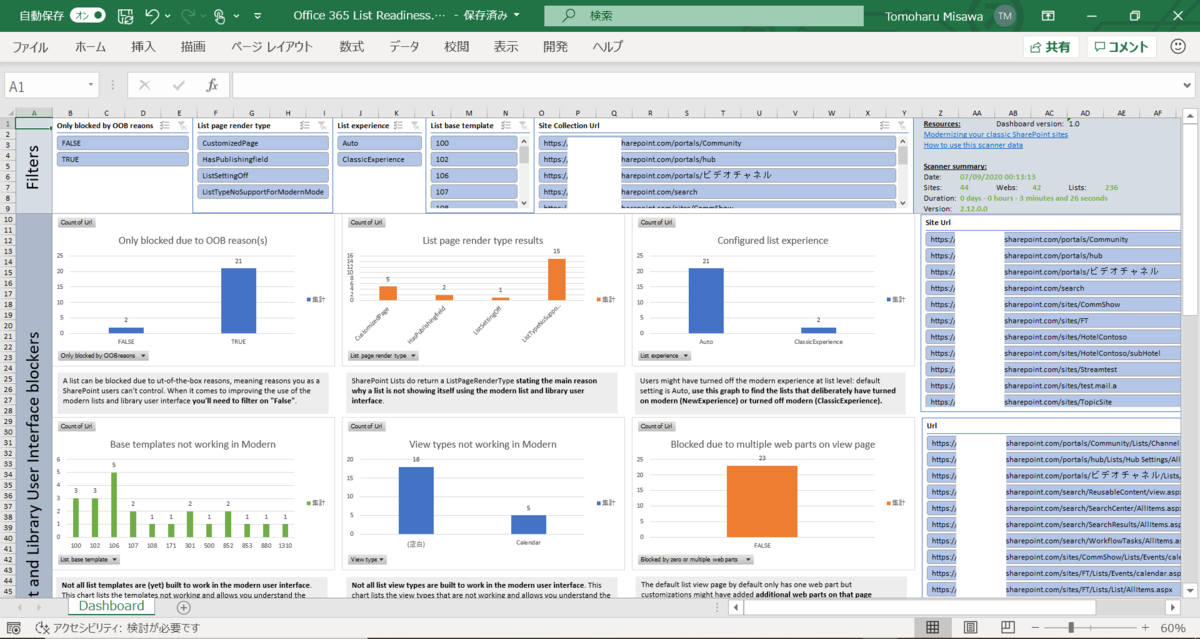Open 'Blocked by zero or multiple web parts' dropdown

(694, 560)
